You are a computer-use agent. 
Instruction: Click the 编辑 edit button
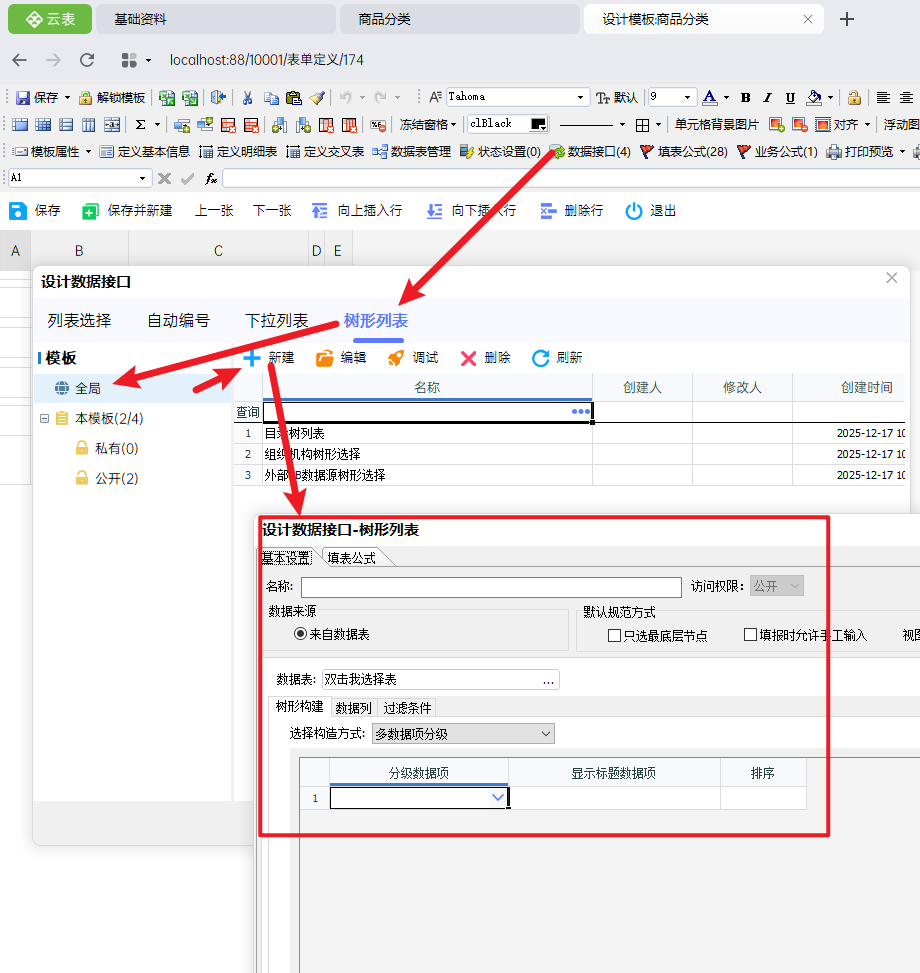(x=341, y=358)
